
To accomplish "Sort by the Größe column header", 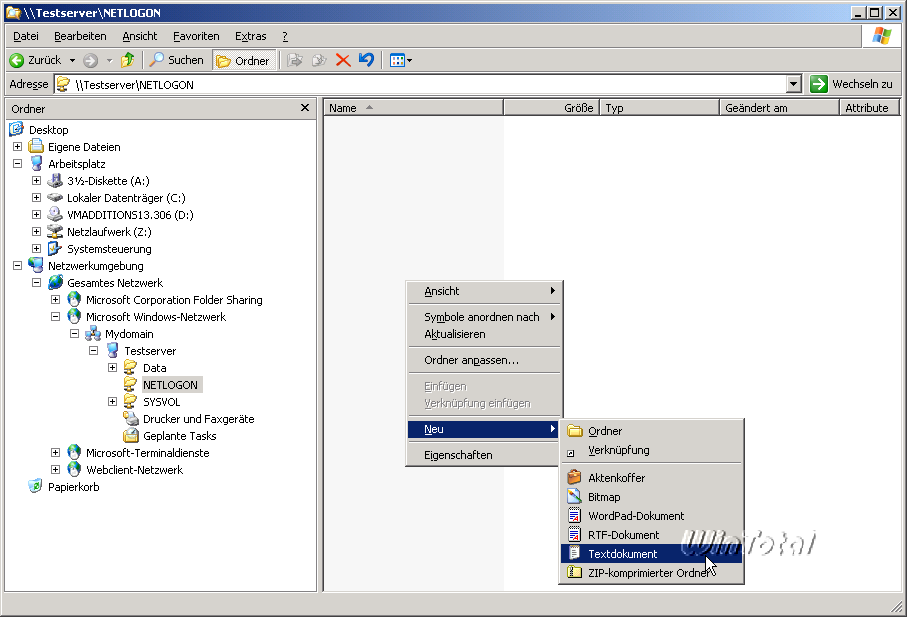I will click(551, 108).
